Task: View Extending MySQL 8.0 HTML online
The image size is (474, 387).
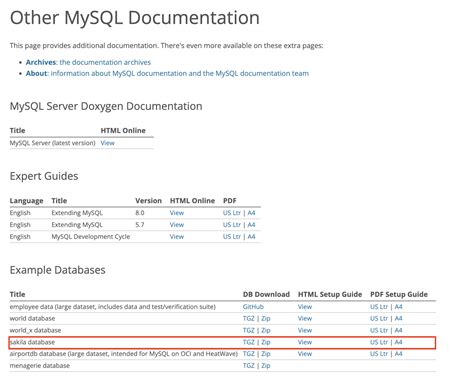Action: coord(177,213)
